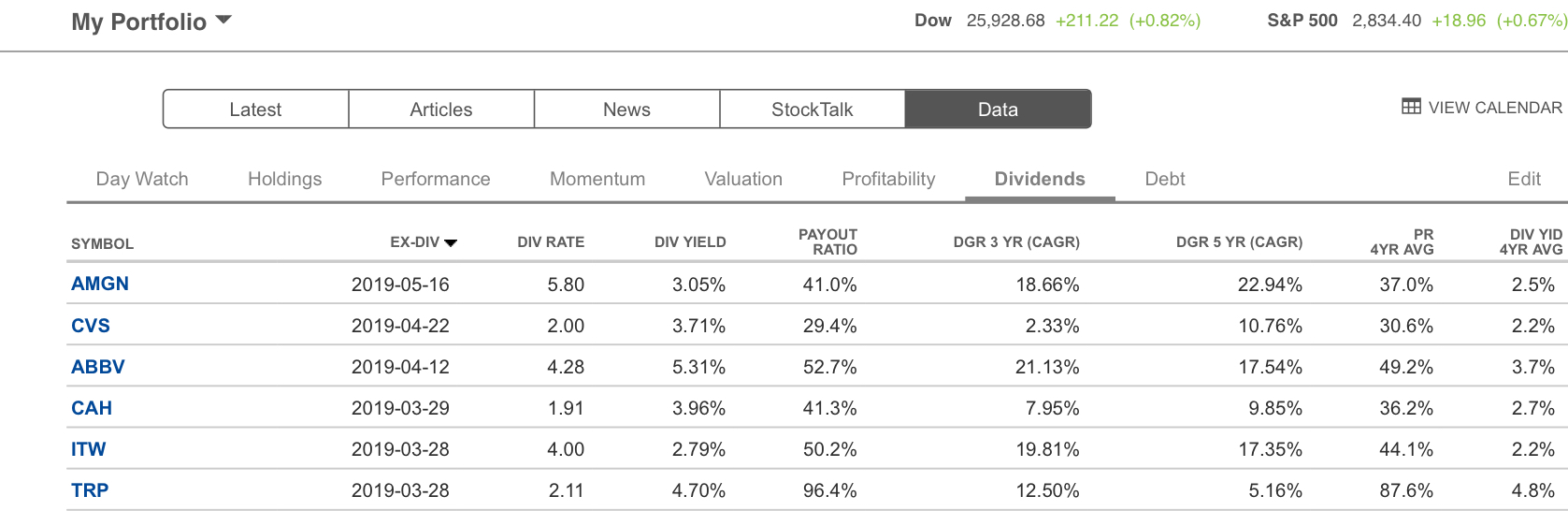Select the Debt sub-tab
This screenshot has height=511, width=1568.
click(x=1165, y=179)
